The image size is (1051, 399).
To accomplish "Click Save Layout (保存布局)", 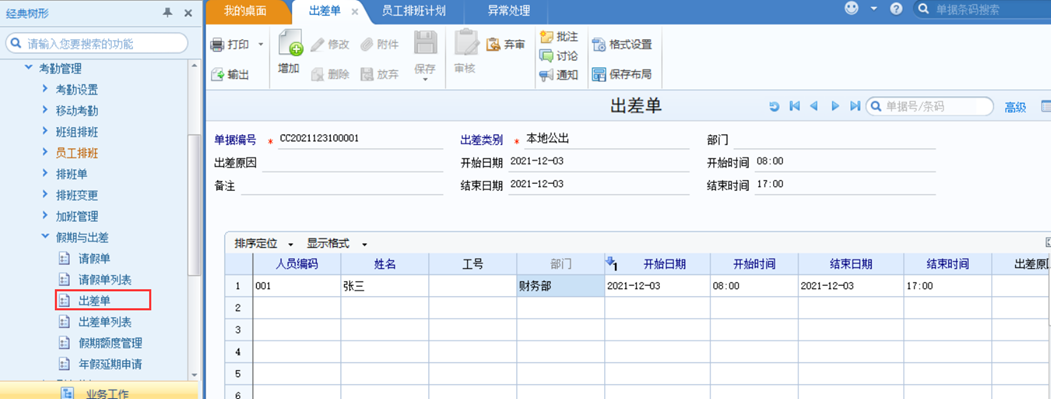I will pyautogui.click(x=622, y=74).
